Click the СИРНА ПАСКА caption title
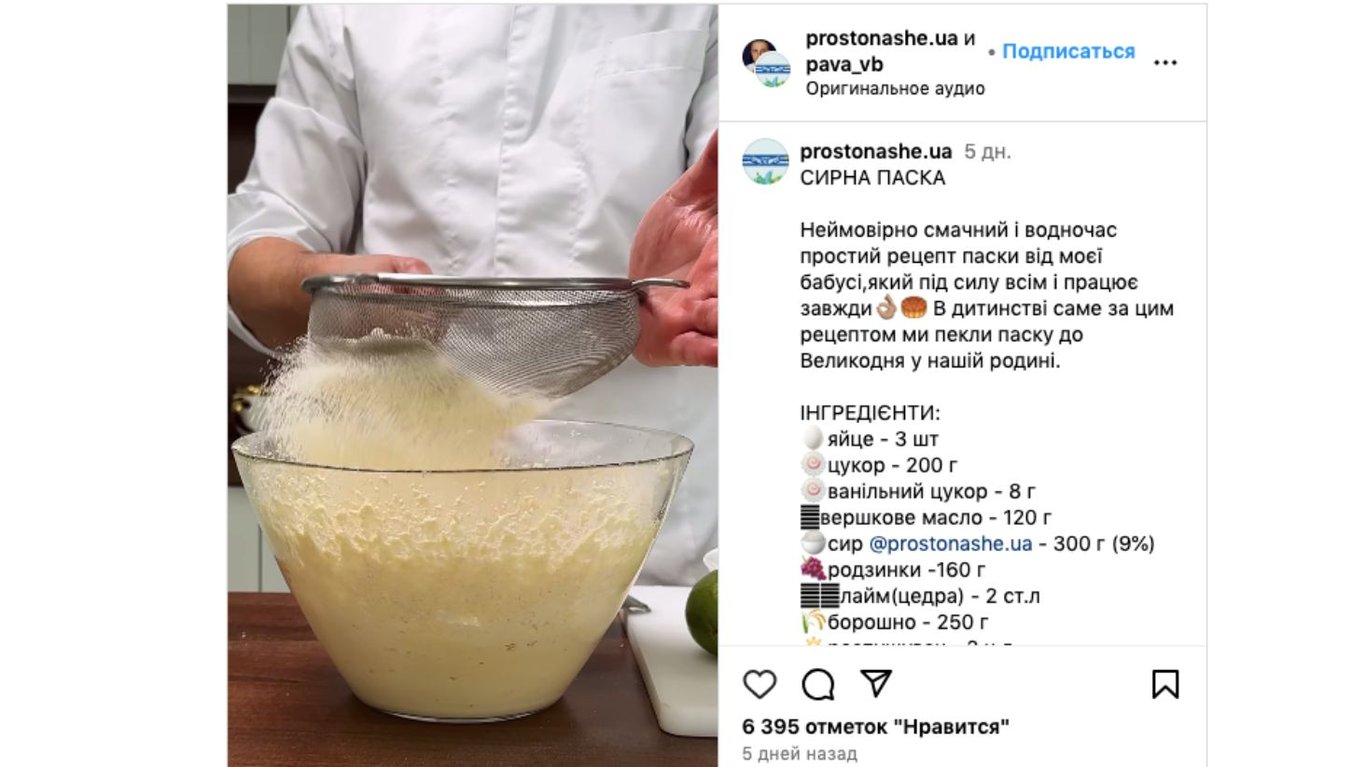 (873, 178)
